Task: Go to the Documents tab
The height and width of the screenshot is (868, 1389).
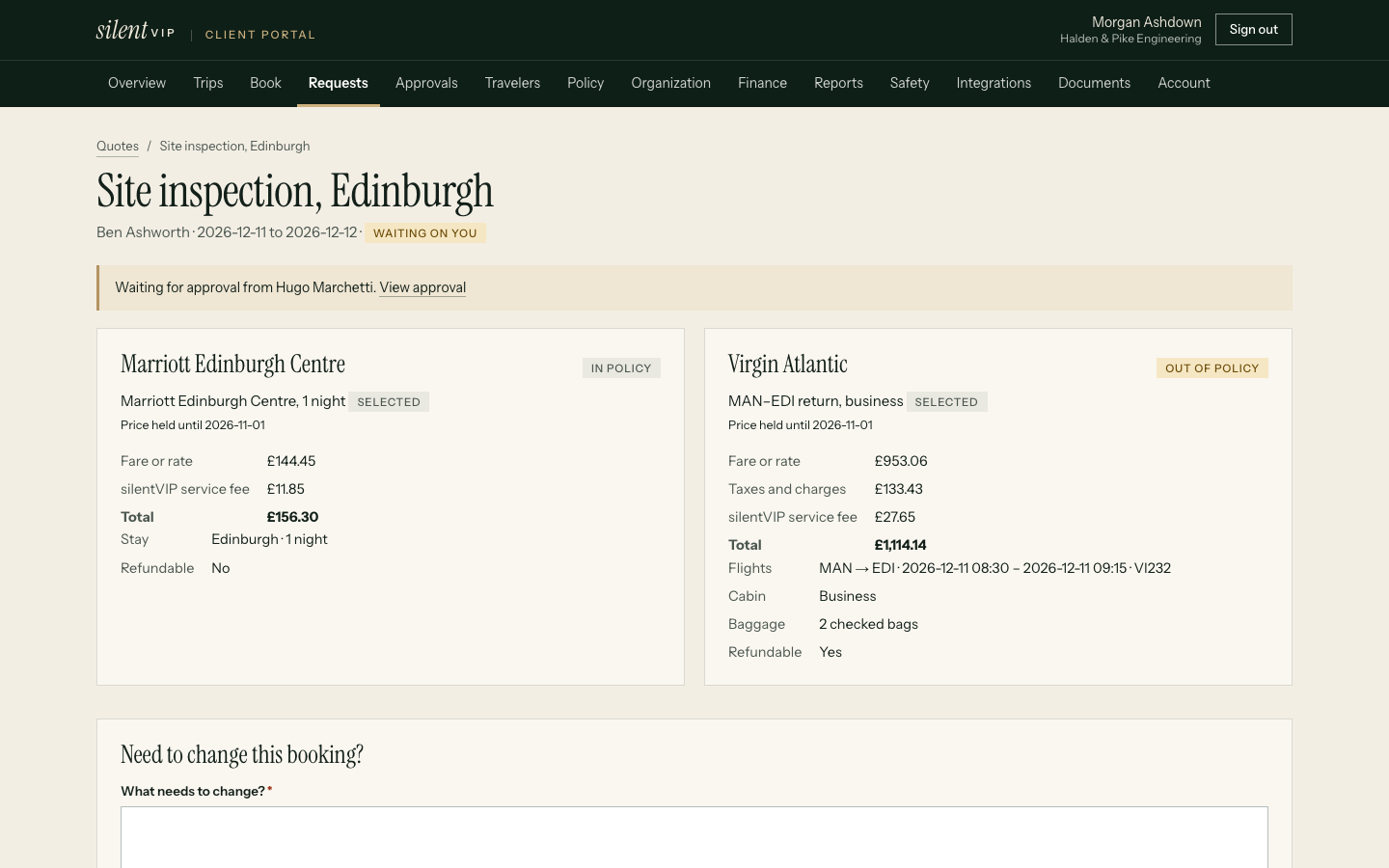Action: coord(1094,83)
